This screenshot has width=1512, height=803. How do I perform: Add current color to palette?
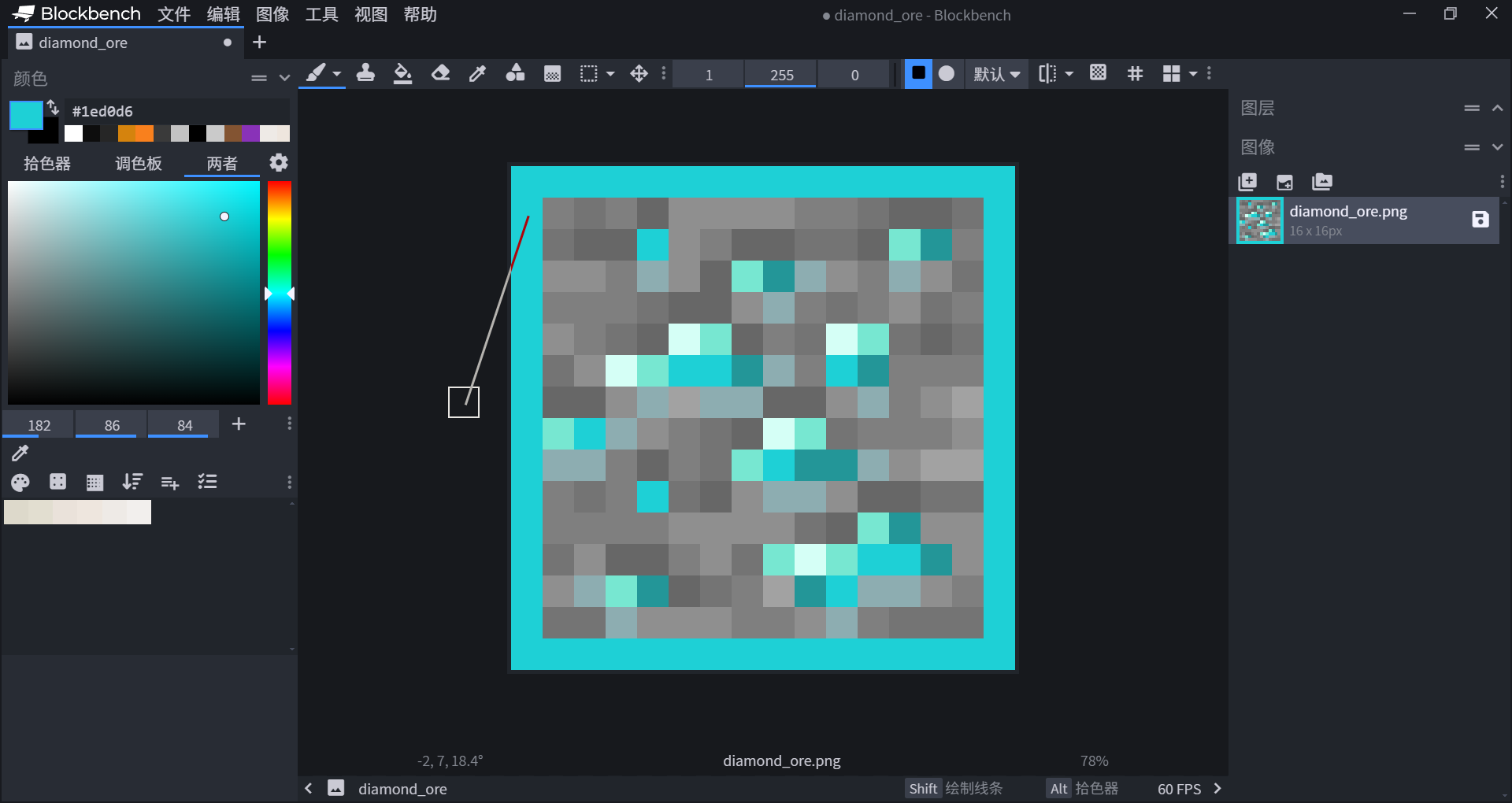pos(239,424)
